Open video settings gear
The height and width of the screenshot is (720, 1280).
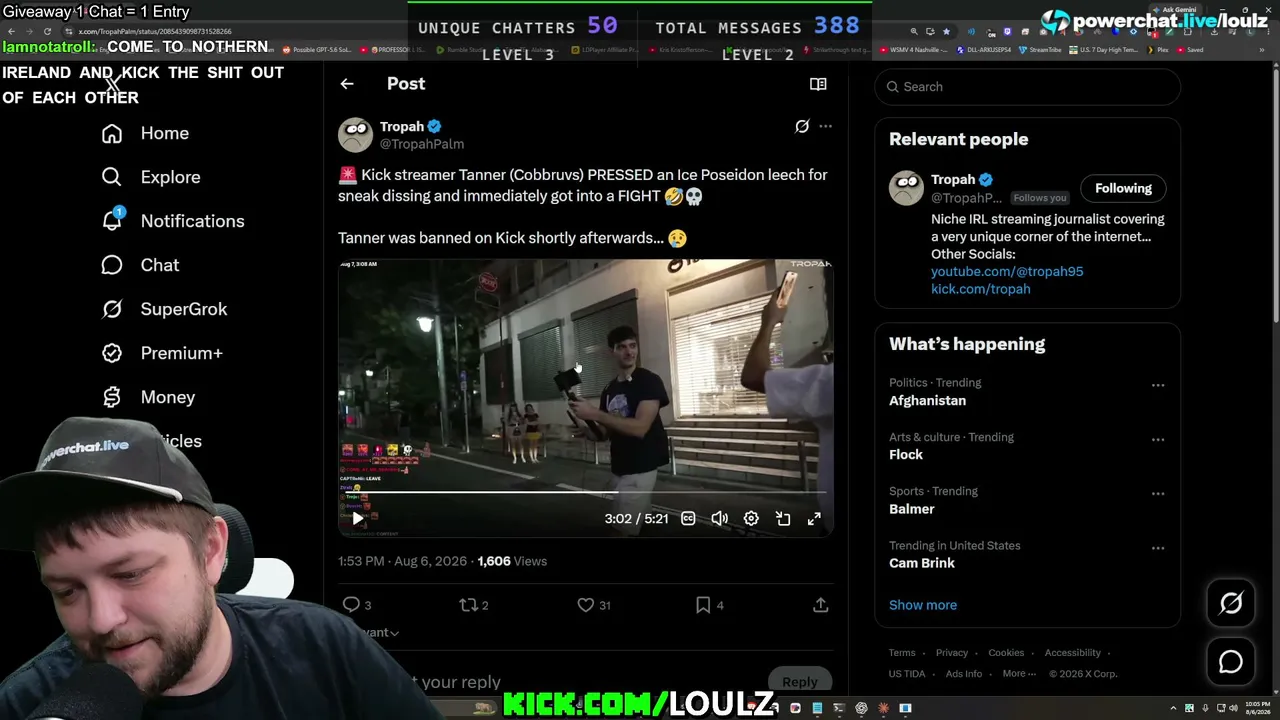click(x=751, y=518)
